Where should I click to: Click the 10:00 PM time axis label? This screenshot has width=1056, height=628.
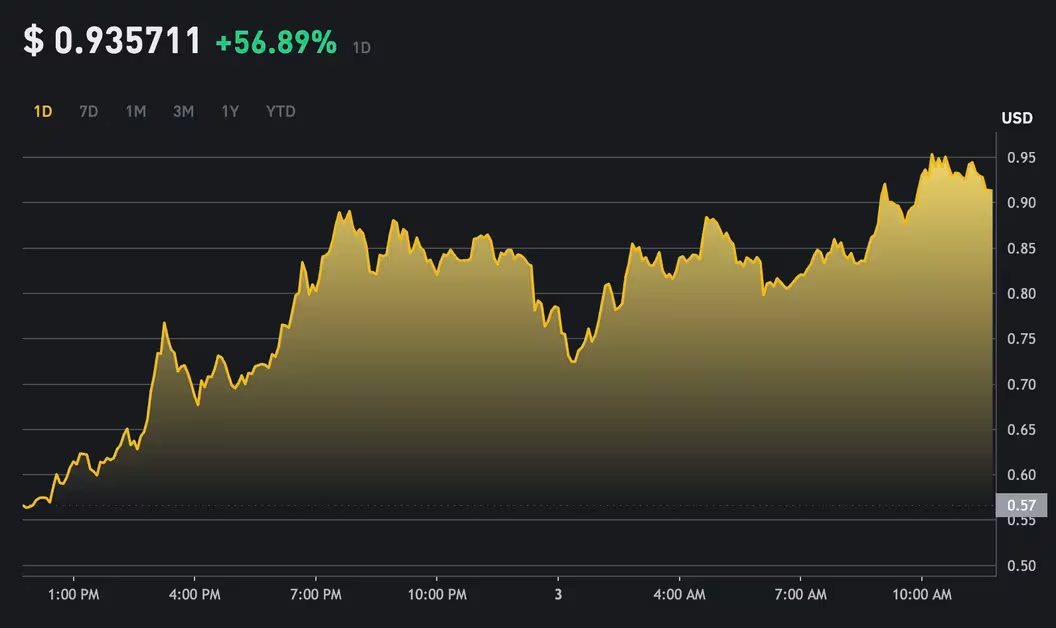pos(437,595)
